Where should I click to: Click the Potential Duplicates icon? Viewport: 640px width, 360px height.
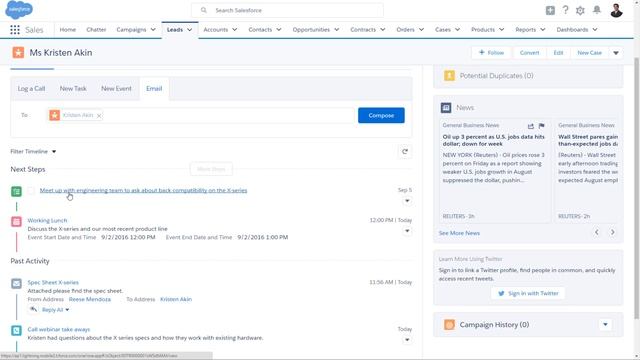[x=449, y=76]
